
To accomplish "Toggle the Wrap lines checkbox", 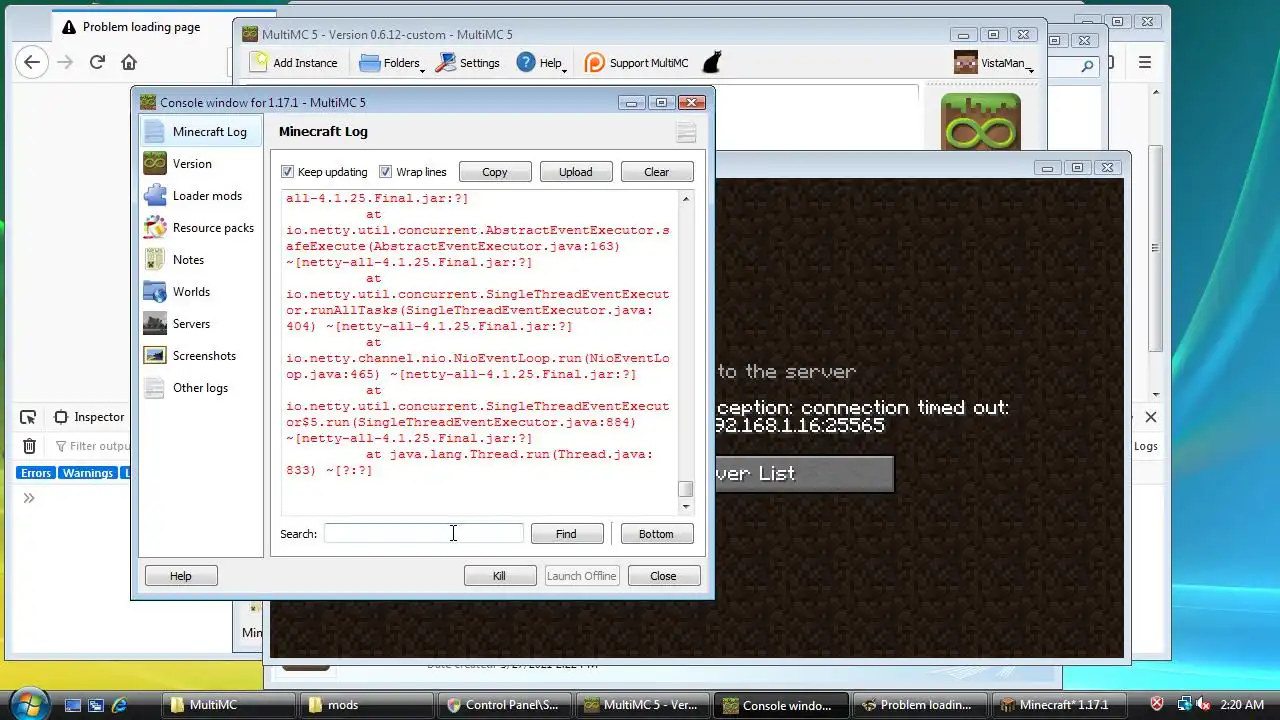I will point(386,172).
